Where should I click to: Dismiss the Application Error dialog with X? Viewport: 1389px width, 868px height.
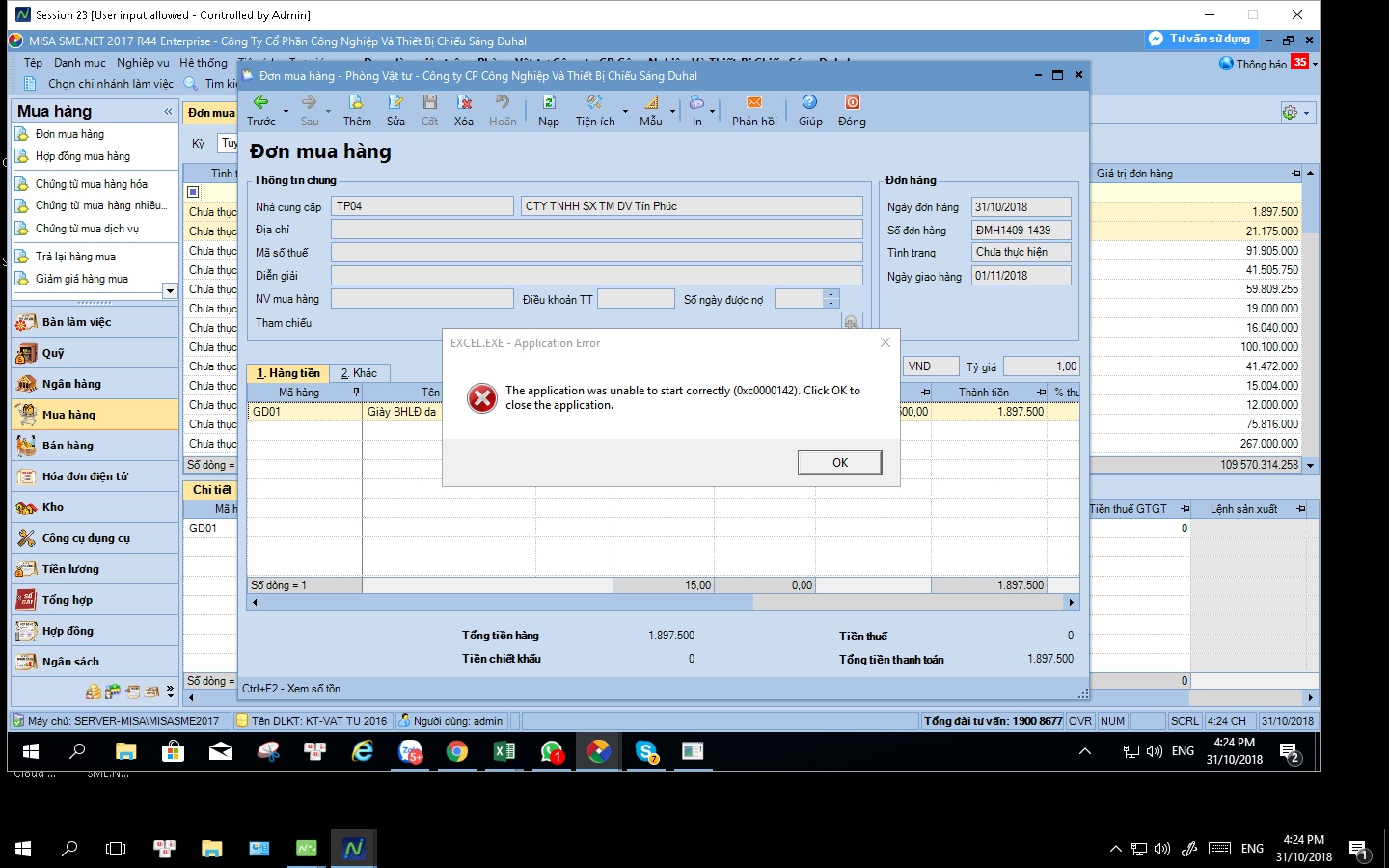pos(885,342)
